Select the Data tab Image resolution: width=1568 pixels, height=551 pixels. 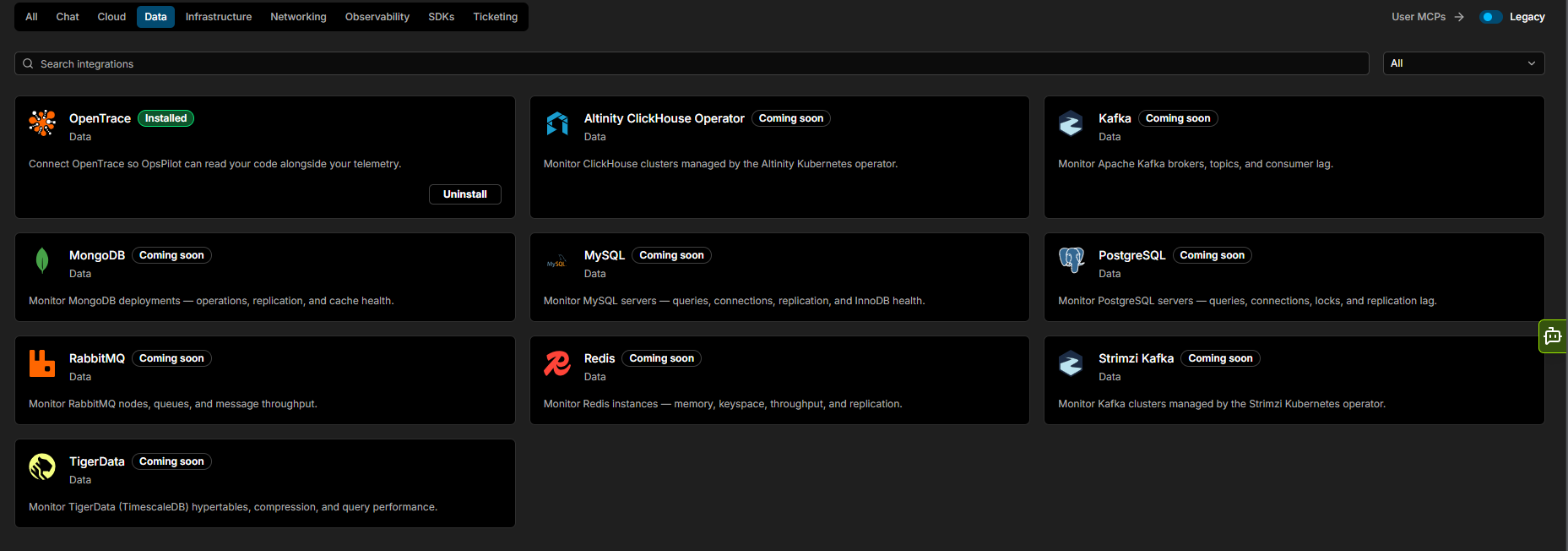[155, 17]
